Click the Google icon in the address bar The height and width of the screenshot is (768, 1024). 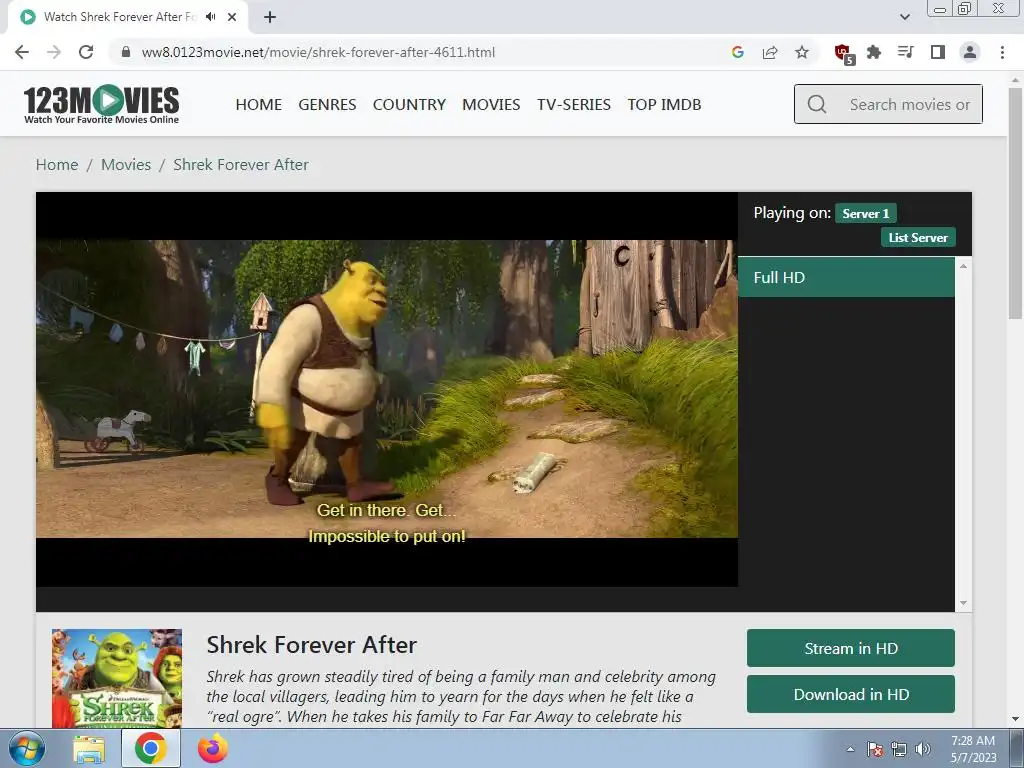[738, 52]
